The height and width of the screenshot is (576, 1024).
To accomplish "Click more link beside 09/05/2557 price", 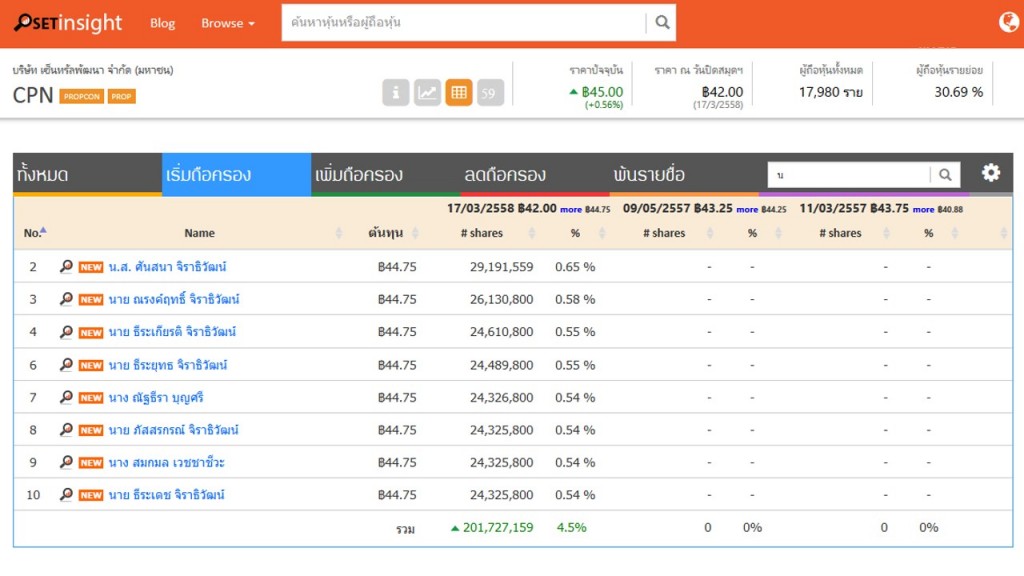I will pos(747,210).
